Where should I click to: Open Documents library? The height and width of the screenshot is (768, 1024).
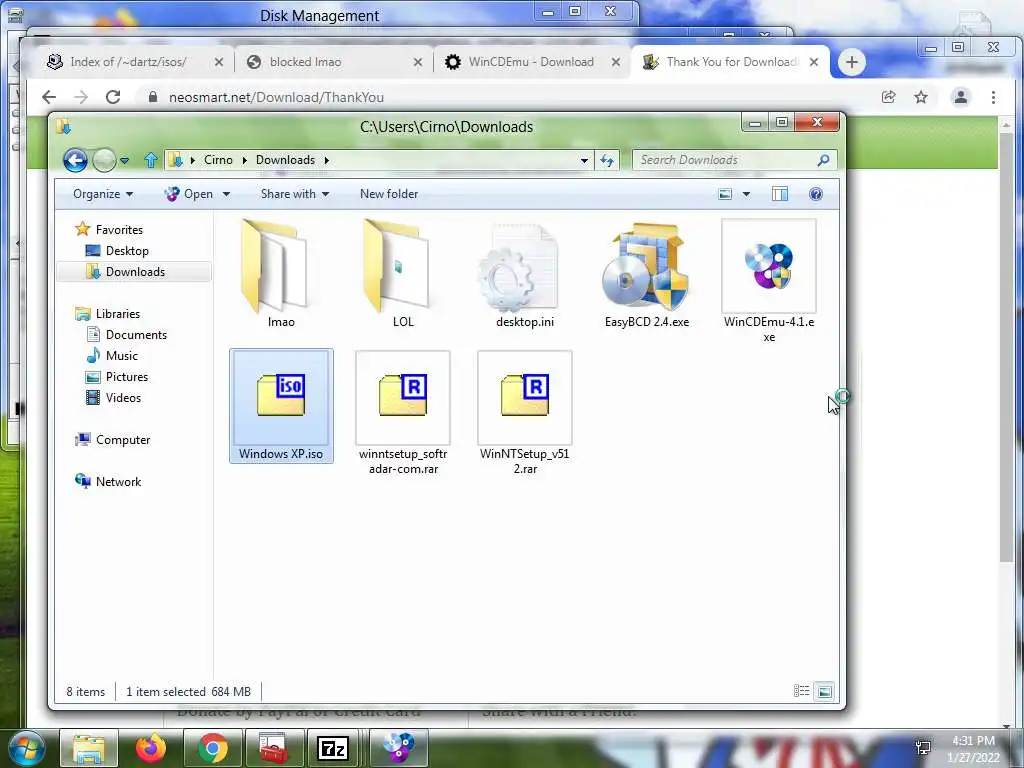coord(136,334)
